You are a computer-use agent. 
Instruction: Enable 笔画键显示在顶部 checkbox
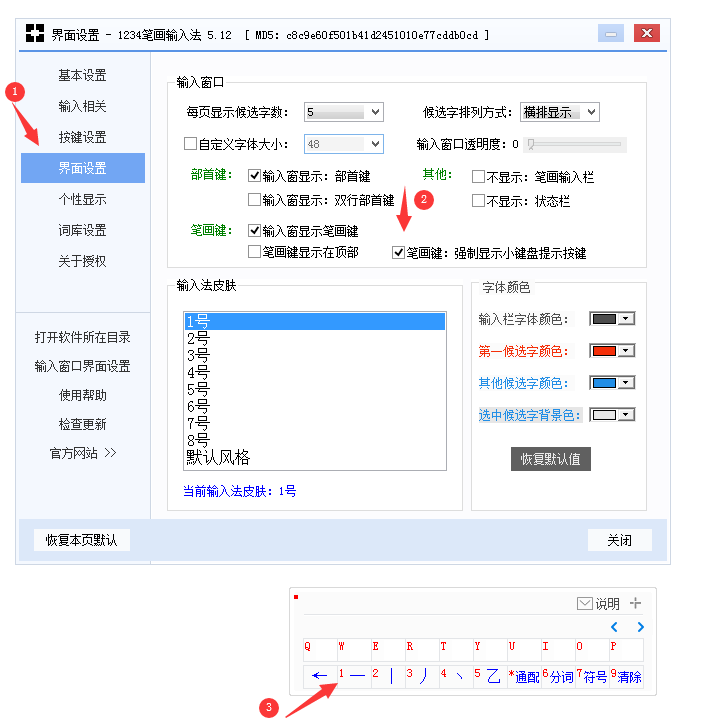click(x=254, y=252)
